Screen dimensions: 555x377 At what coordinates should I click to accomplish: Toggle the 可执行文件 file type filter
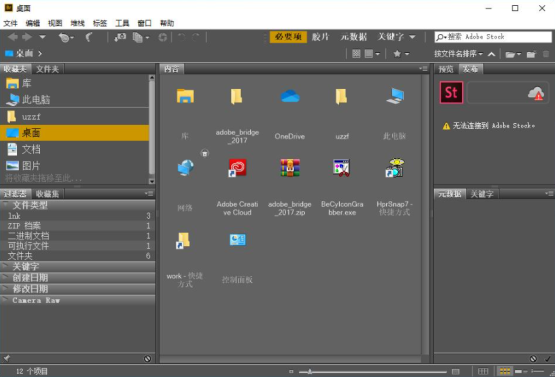(x=77, y=246)
